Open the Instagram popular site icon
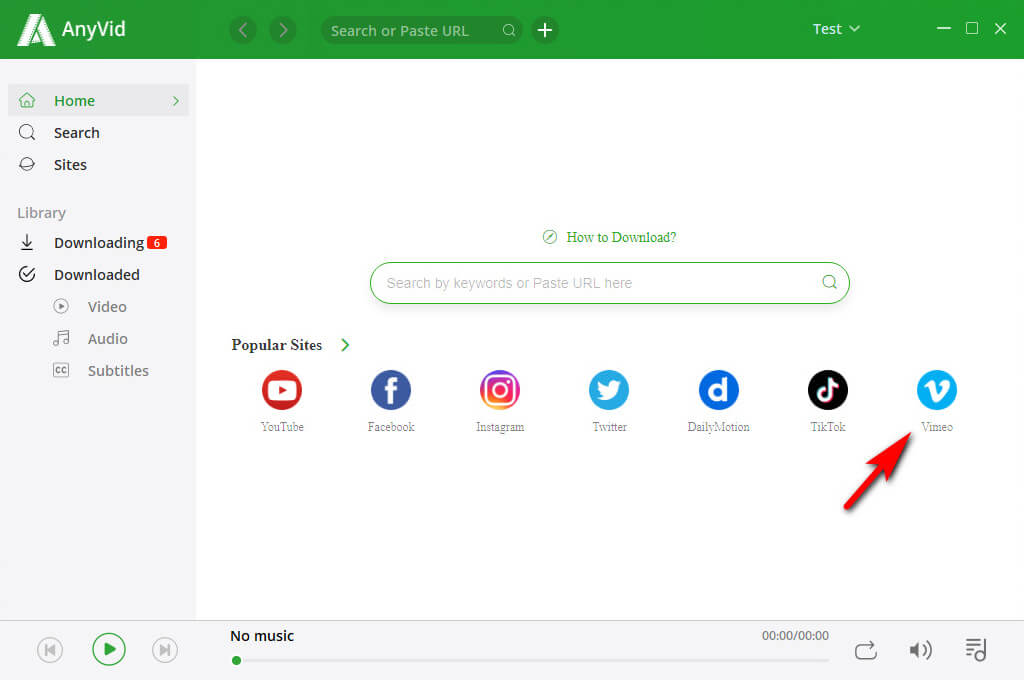 point(500,390)
